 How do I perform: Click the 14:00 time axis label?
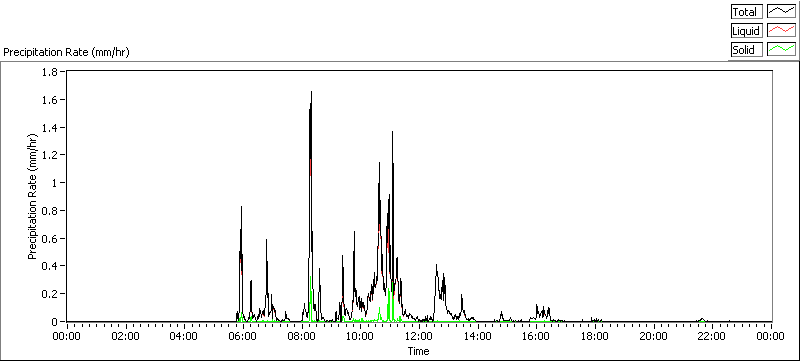point(478,336)
